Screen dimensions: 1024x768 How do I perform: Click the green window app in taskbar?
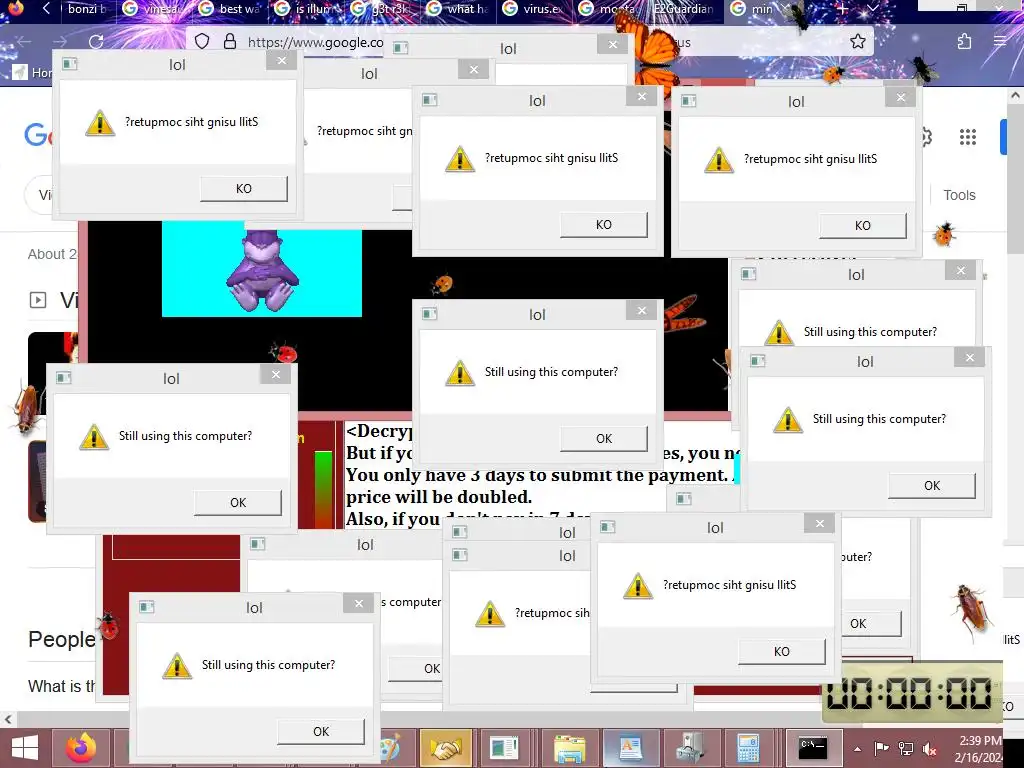[x=506, y=748]
